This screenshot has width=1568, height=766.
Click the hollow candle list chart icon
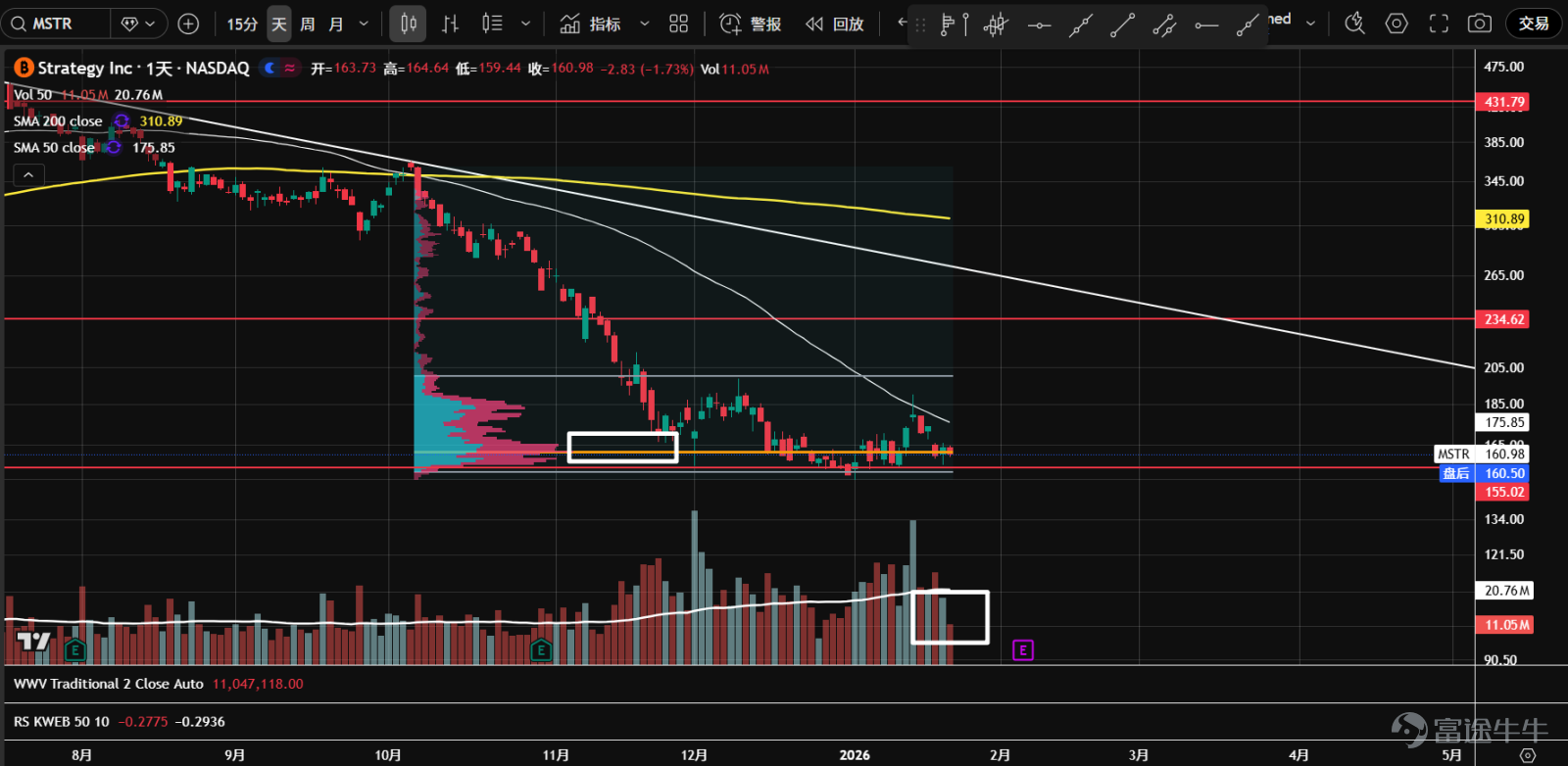[492, 24]
